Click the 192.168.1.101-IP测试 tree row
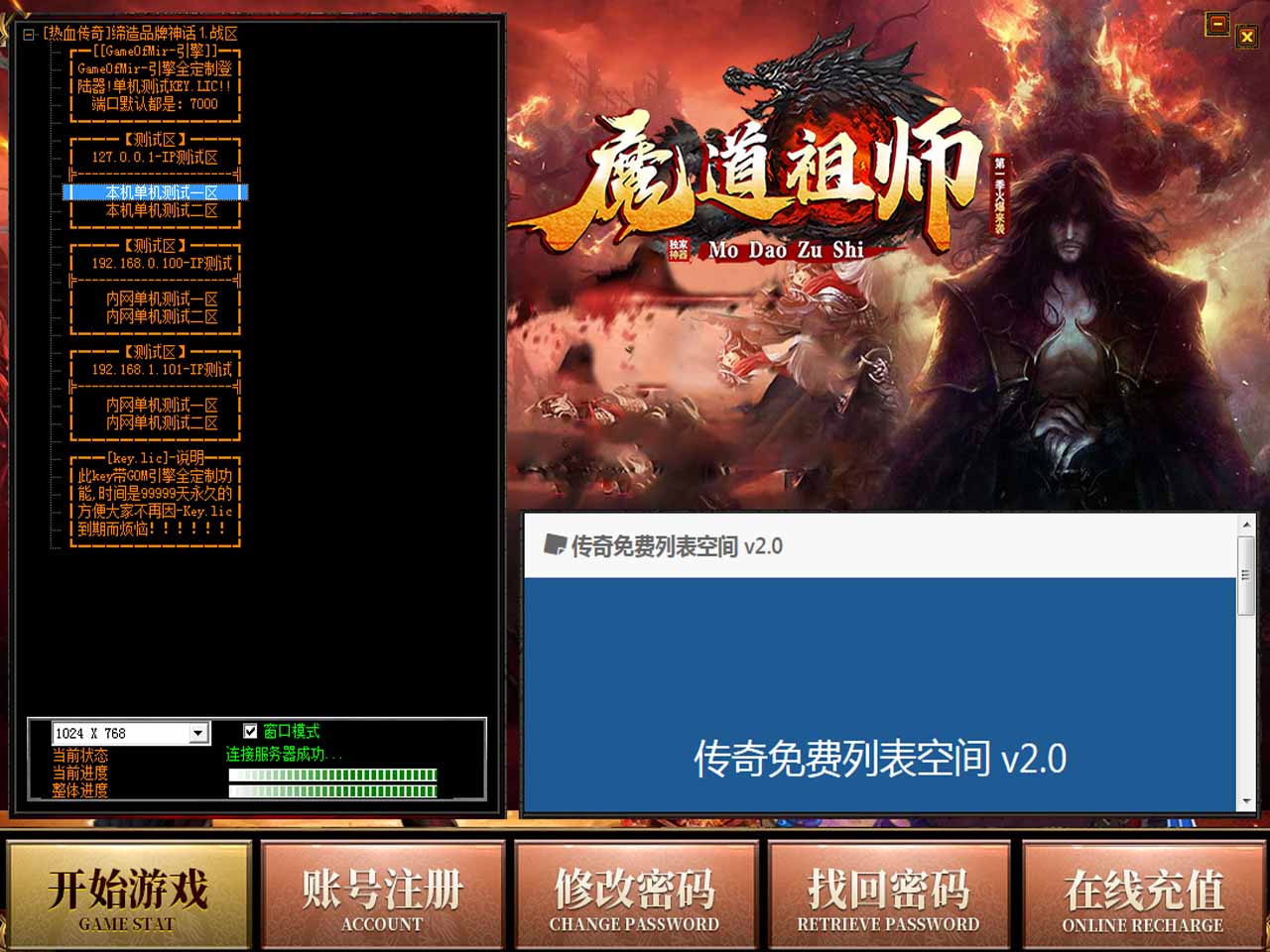 [x=155, y=369]
